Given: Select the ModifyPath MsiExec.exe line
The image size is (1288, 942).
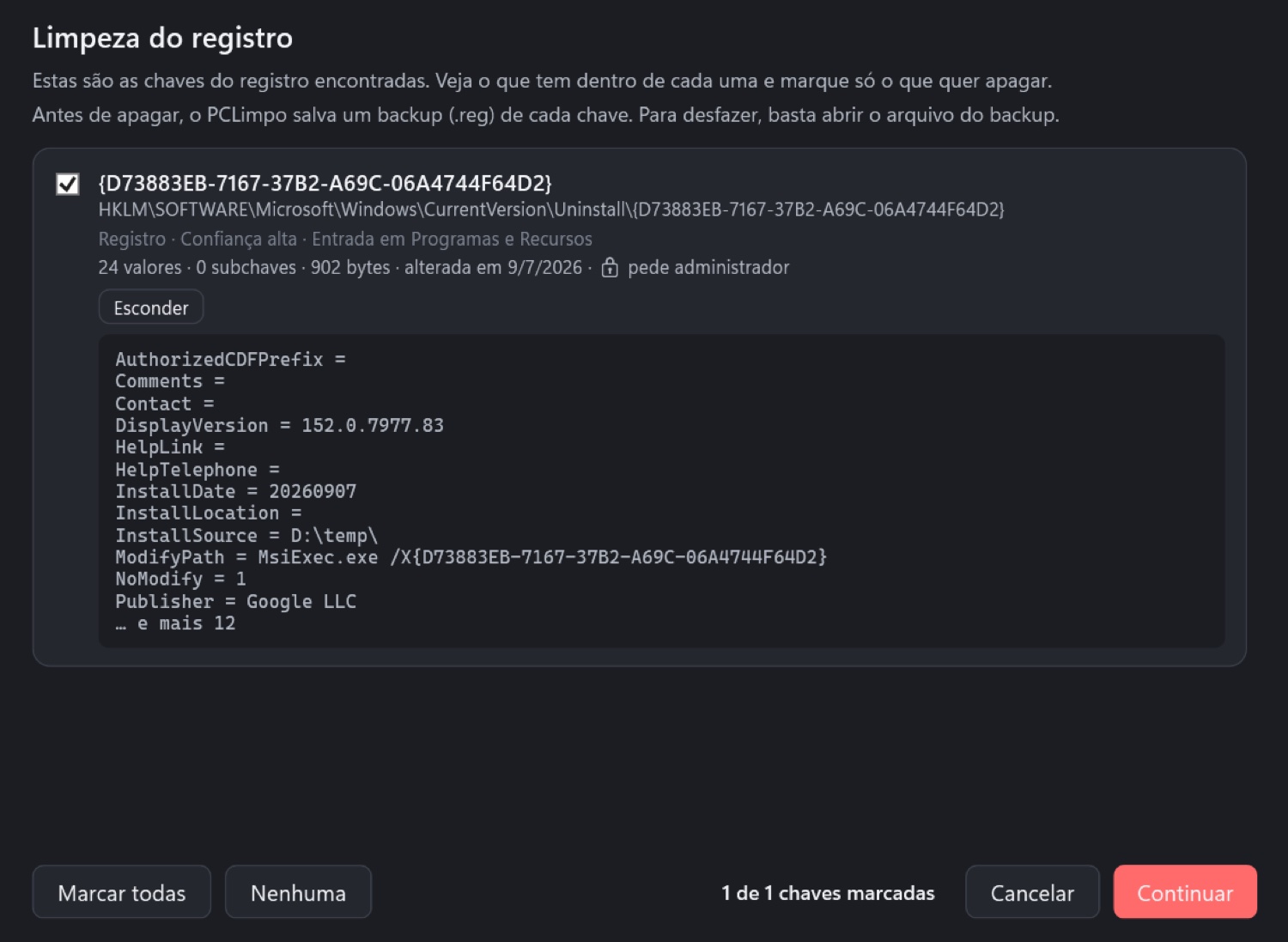Looking at the screenshot, I should 471,557.
